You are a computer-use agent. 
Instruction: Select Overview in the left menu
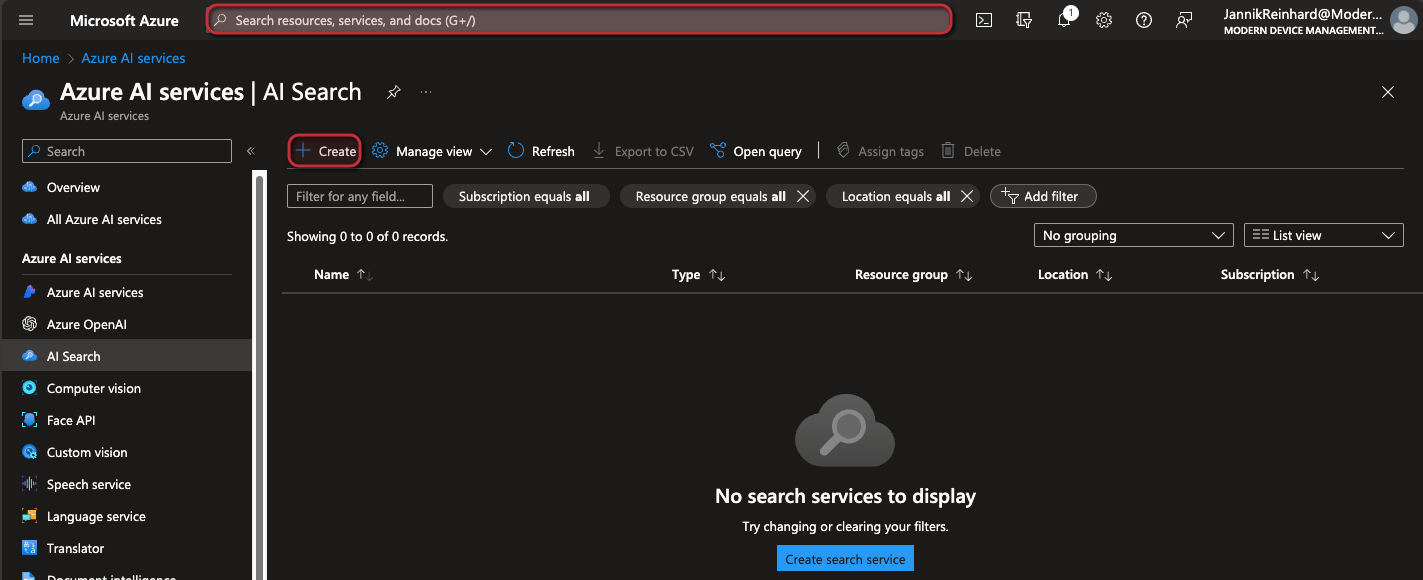coord(72,187)
